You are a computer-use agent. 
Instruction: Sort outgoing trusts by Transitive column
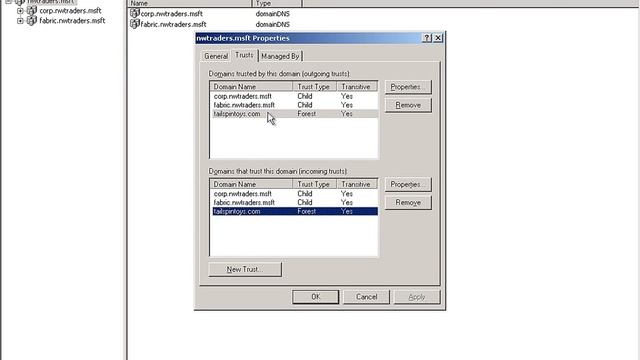(357, 87)
